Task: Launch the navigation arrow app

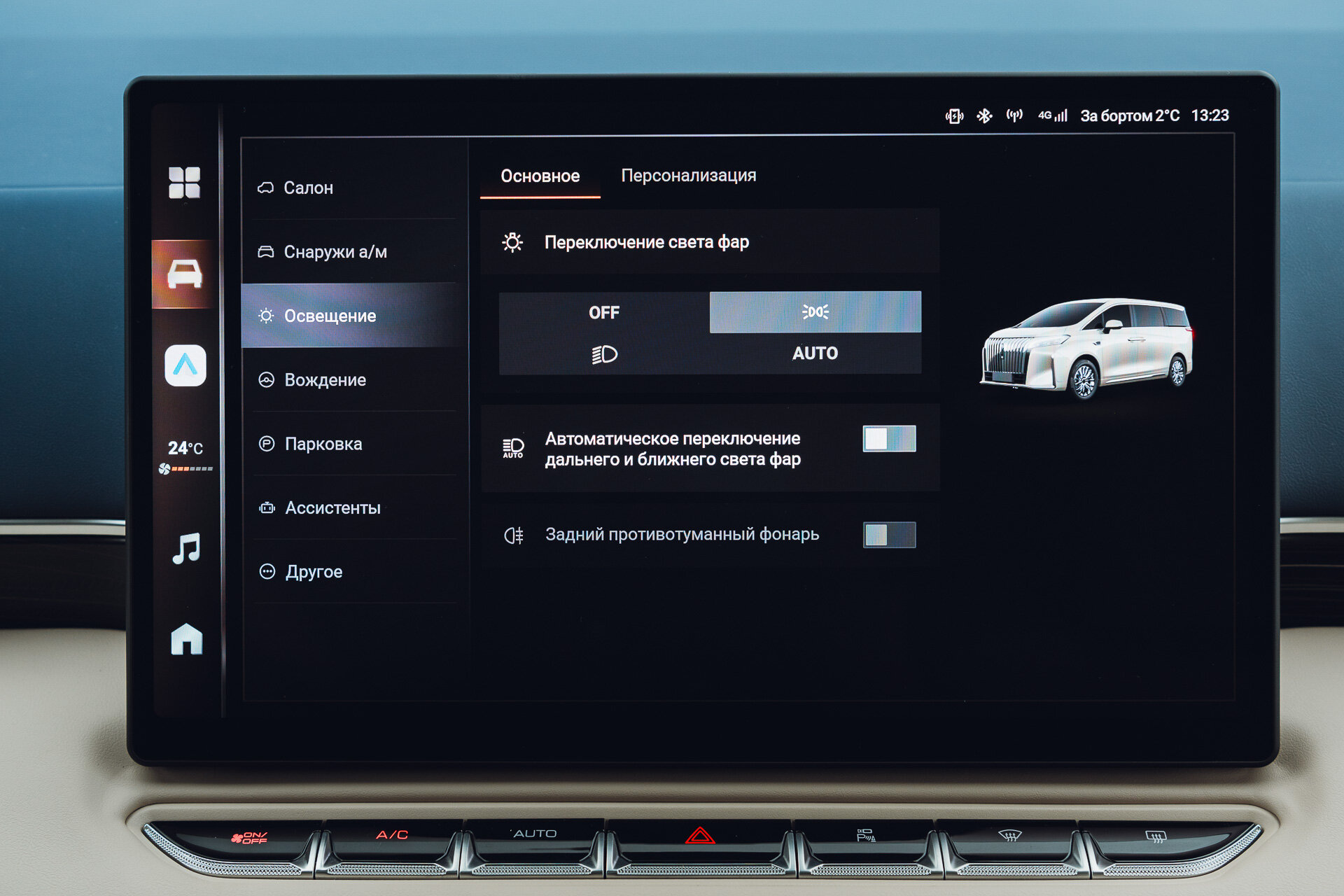Action: tap(185, 365)
